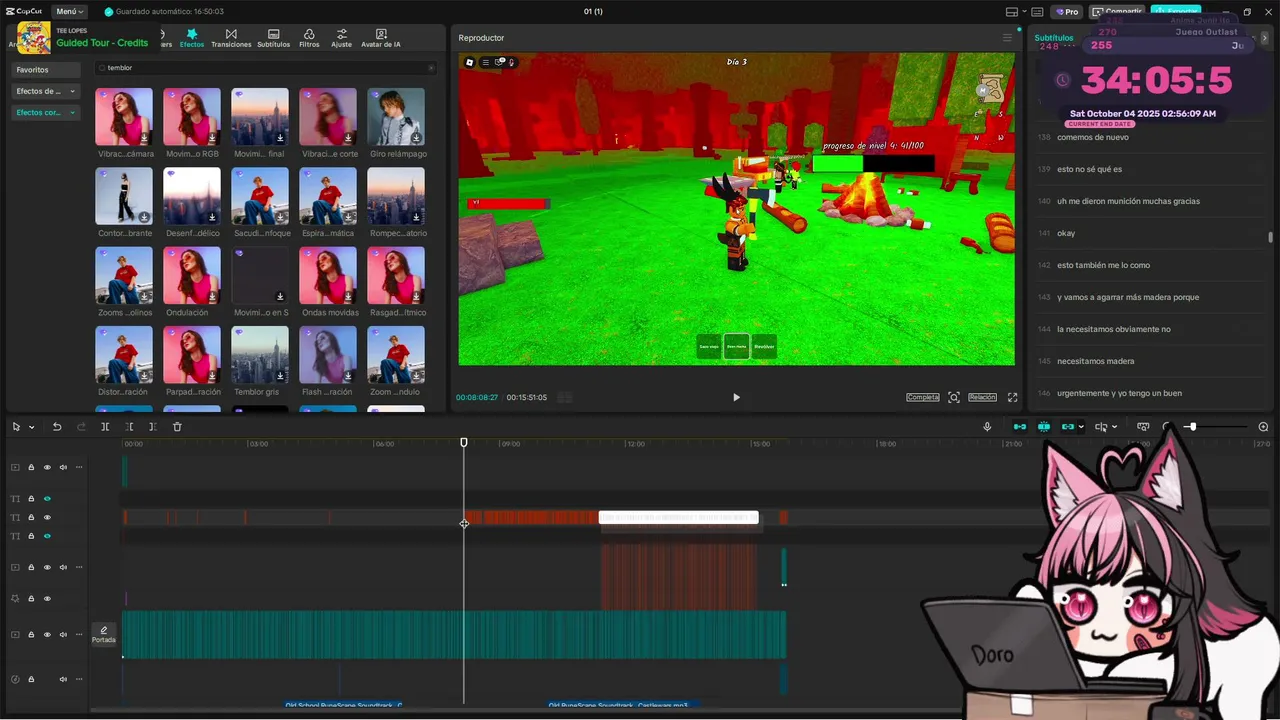Toggle main track magnet
Screen dimensions: 1280x720
coord(1020,427)
